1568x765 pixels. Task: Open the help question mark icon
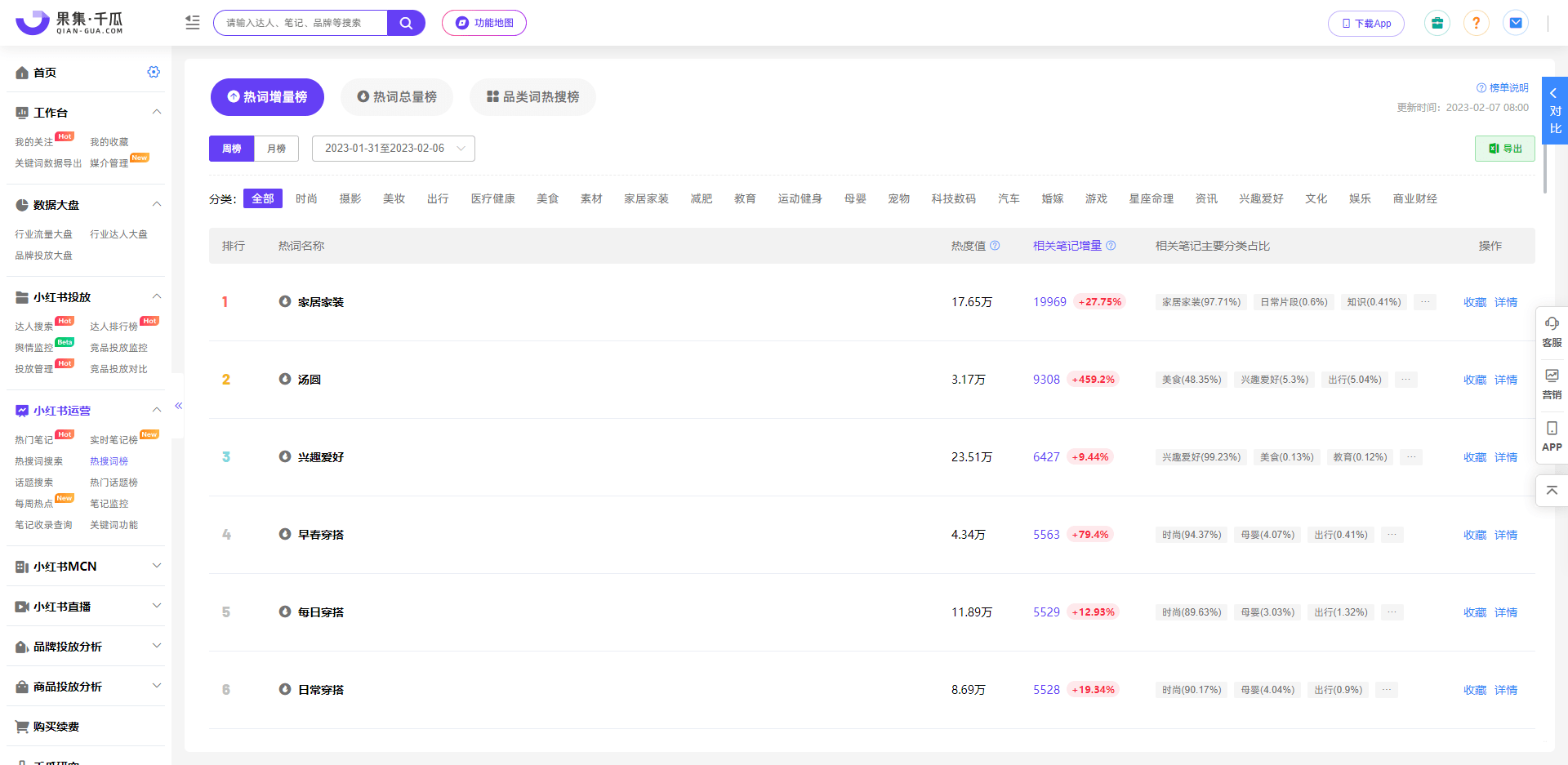pos(1477,23)
